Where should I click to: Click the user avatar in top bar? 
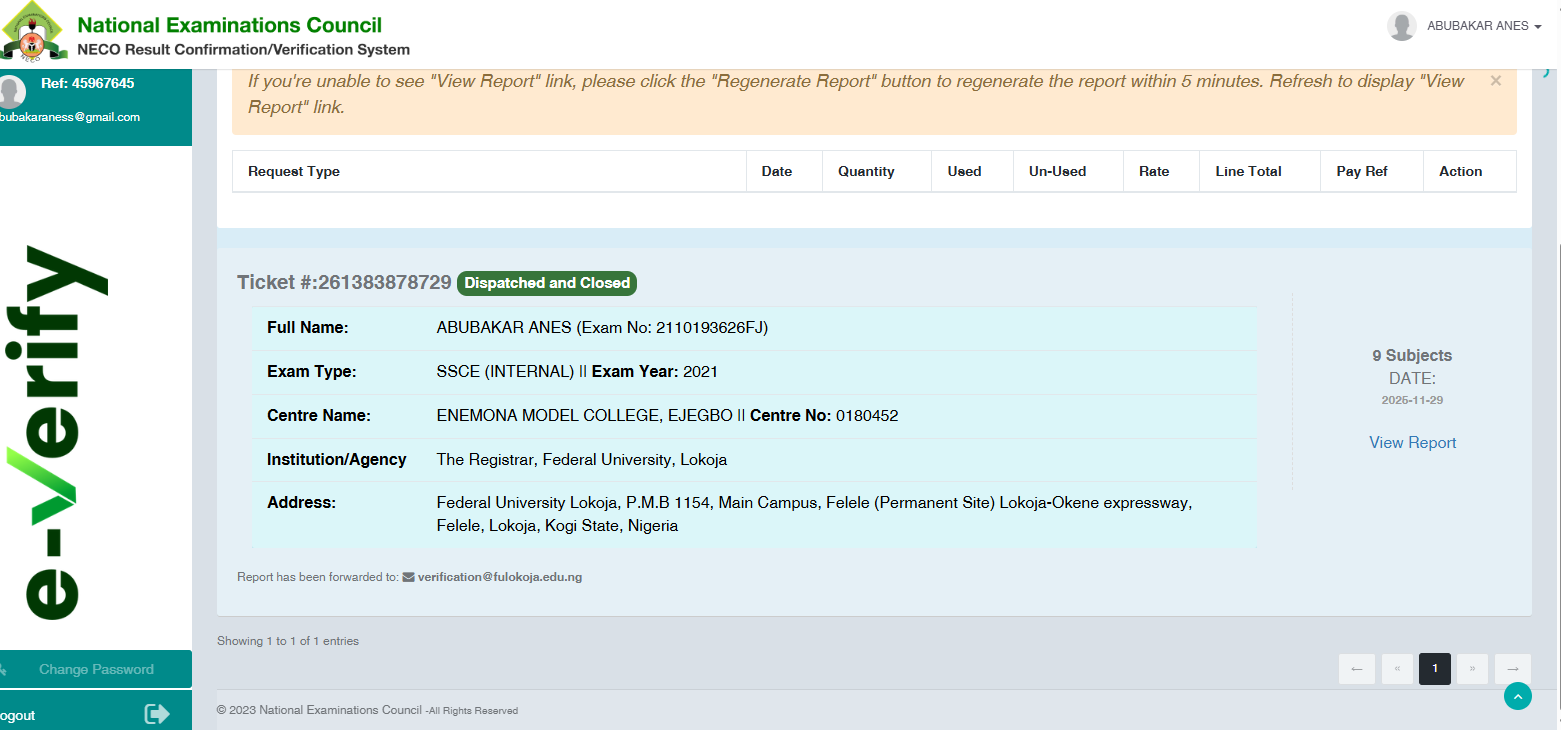click(x=1401, y=27)
